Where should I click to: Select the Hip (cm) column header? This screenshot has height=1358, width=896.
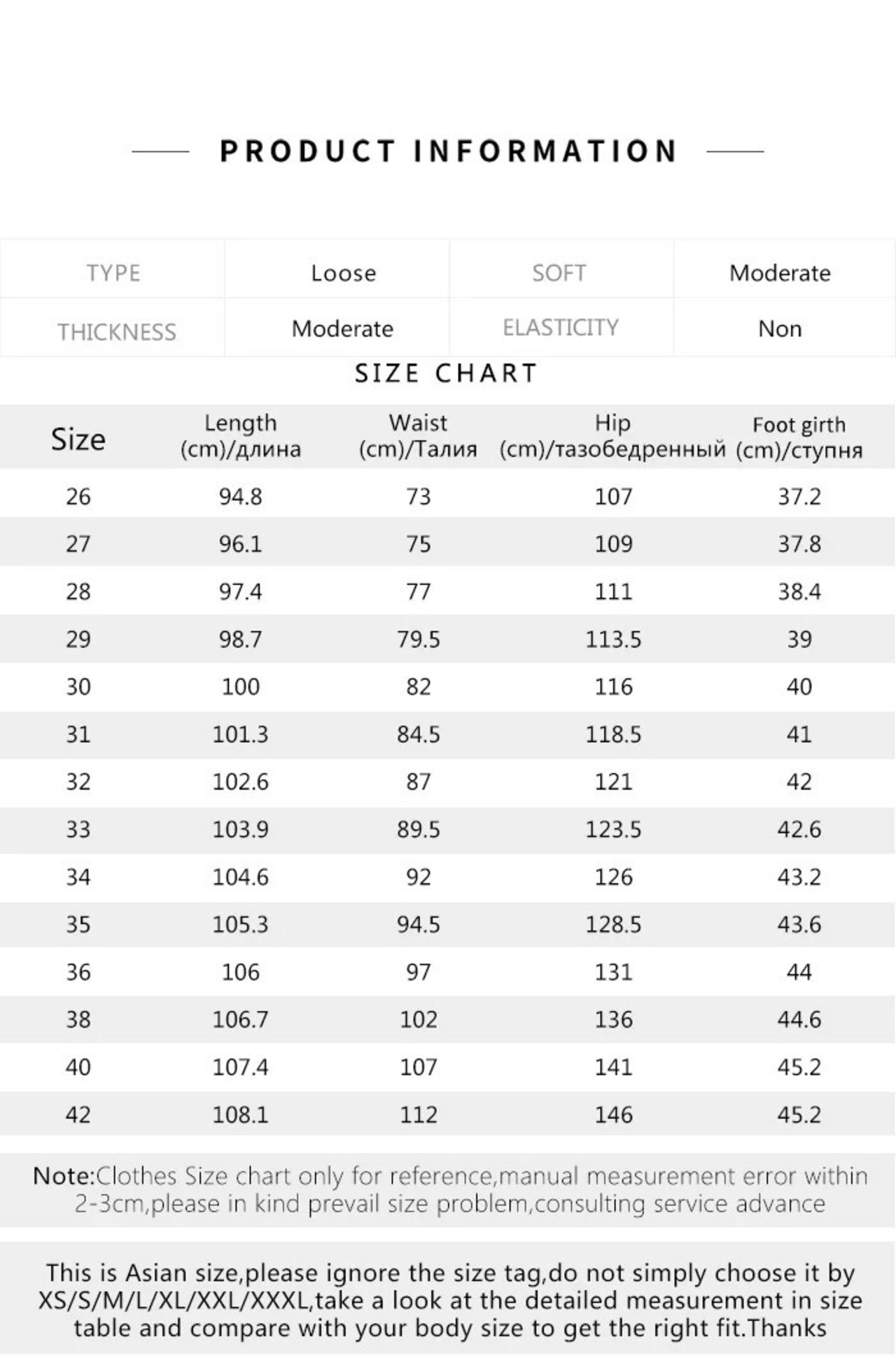pyautogui.click(x=612, y=436)
